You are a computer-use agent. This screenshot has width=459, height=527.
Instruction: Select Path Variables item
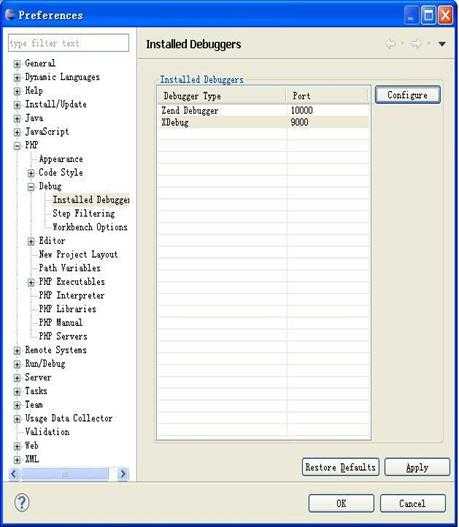pos(70,268)
